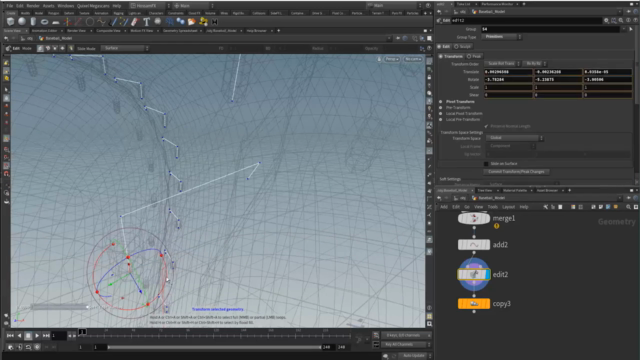This screenshot has height=360, width=640.
Task: Click the gear icon in parameter pane
Action: click(607, 20)
